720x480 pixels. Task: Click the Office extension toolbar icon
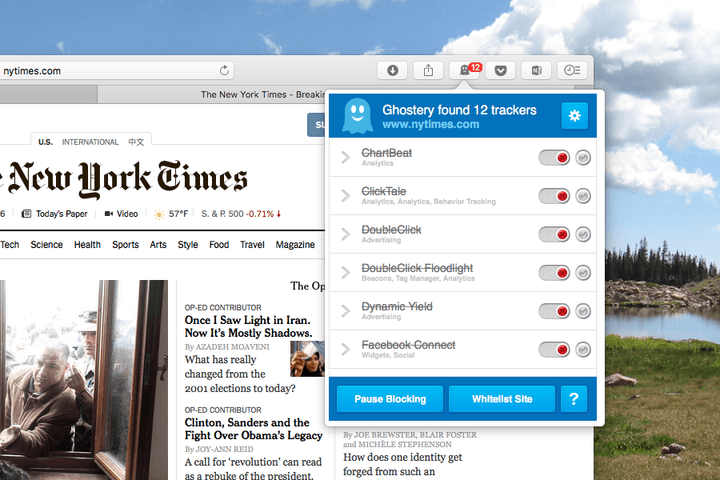pyautogui.click(x=536, y=70)
